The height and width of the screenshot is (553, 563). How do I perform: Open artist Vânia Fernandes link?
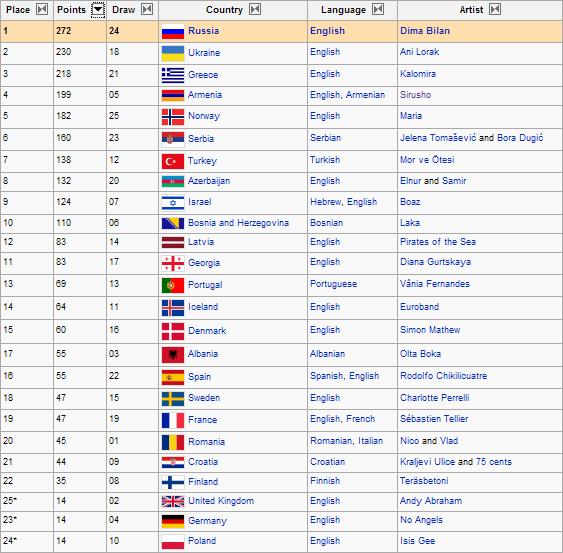[435, 284]
